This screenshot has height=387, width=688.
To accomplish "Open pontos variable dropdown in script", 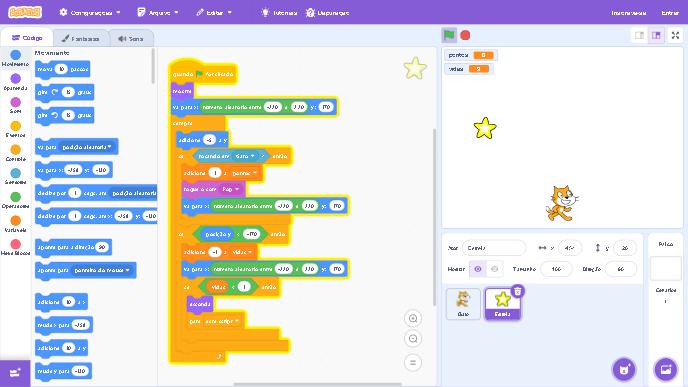I will [244, 173].
